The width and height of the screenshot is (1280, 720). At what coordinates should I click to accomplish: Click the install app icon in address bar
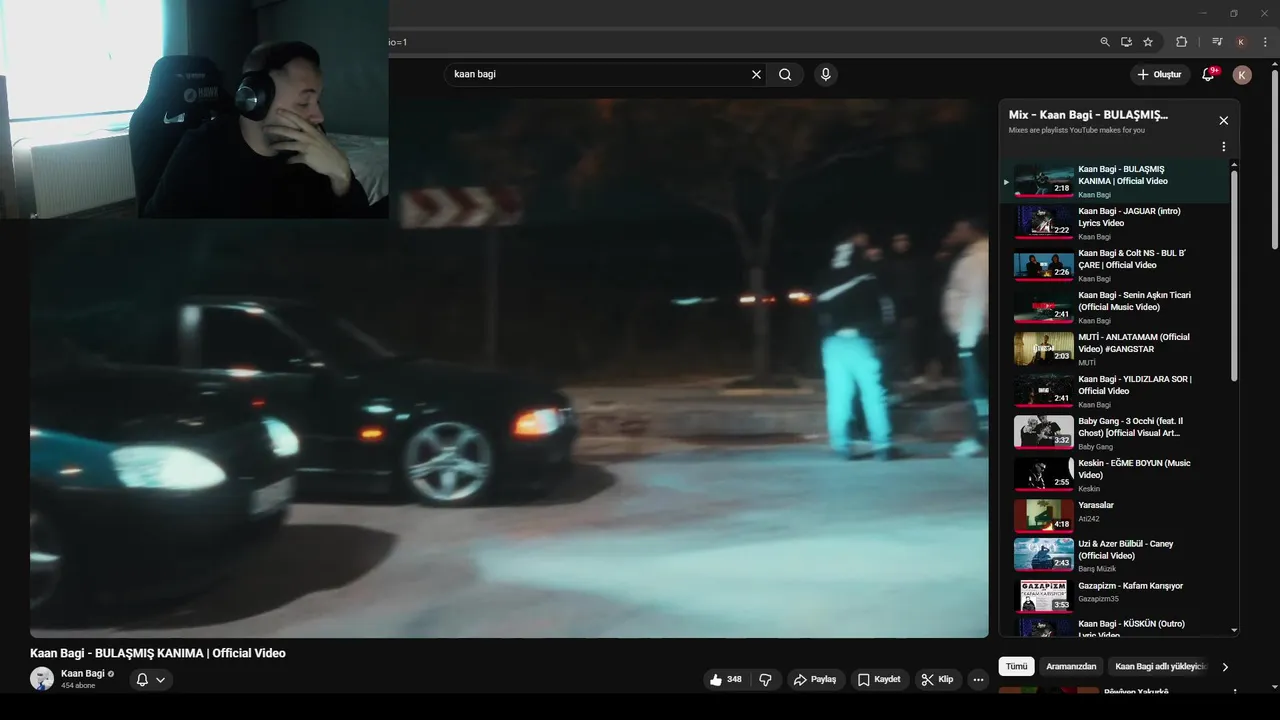(x=1126, y=42)
